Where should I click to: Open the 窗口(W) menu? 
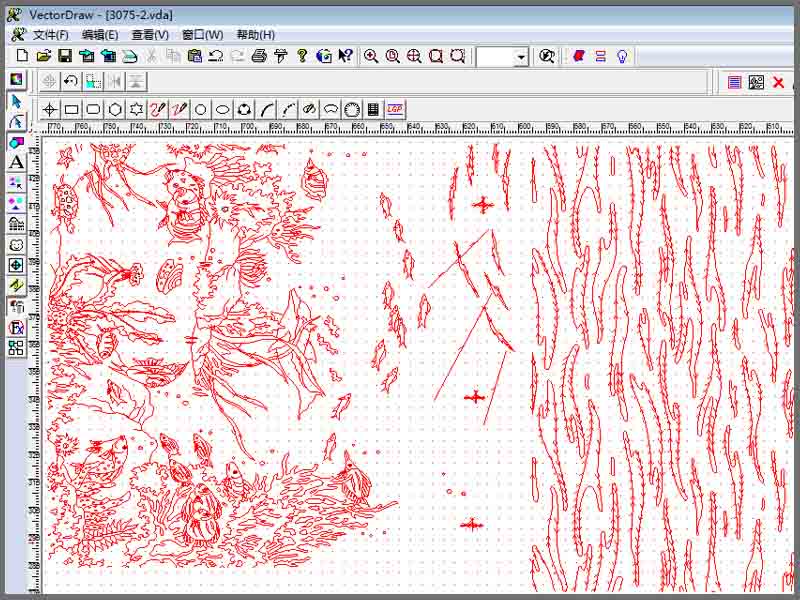[x=203, y=35]
